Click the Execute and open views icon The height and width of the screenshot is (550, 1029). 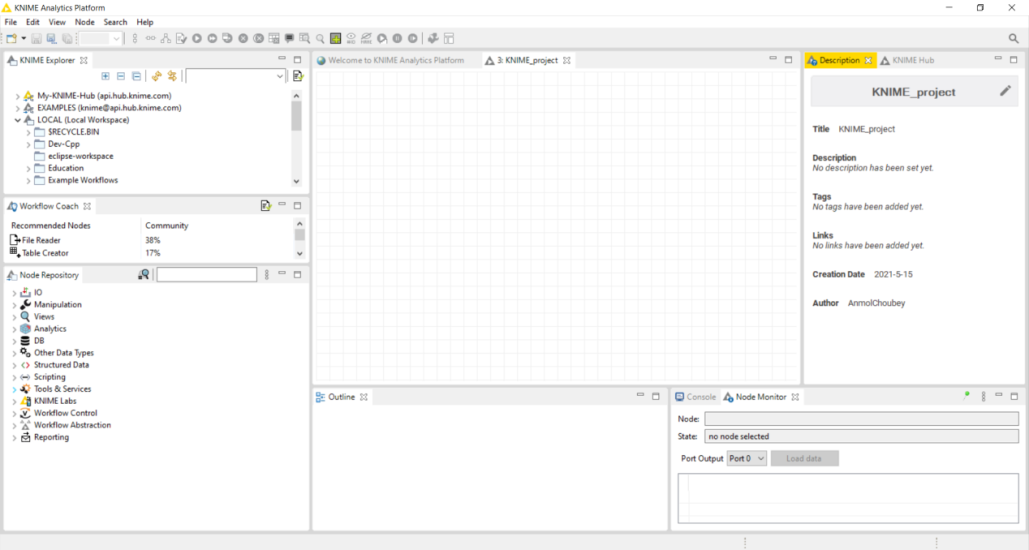click(x=227, y=39)
